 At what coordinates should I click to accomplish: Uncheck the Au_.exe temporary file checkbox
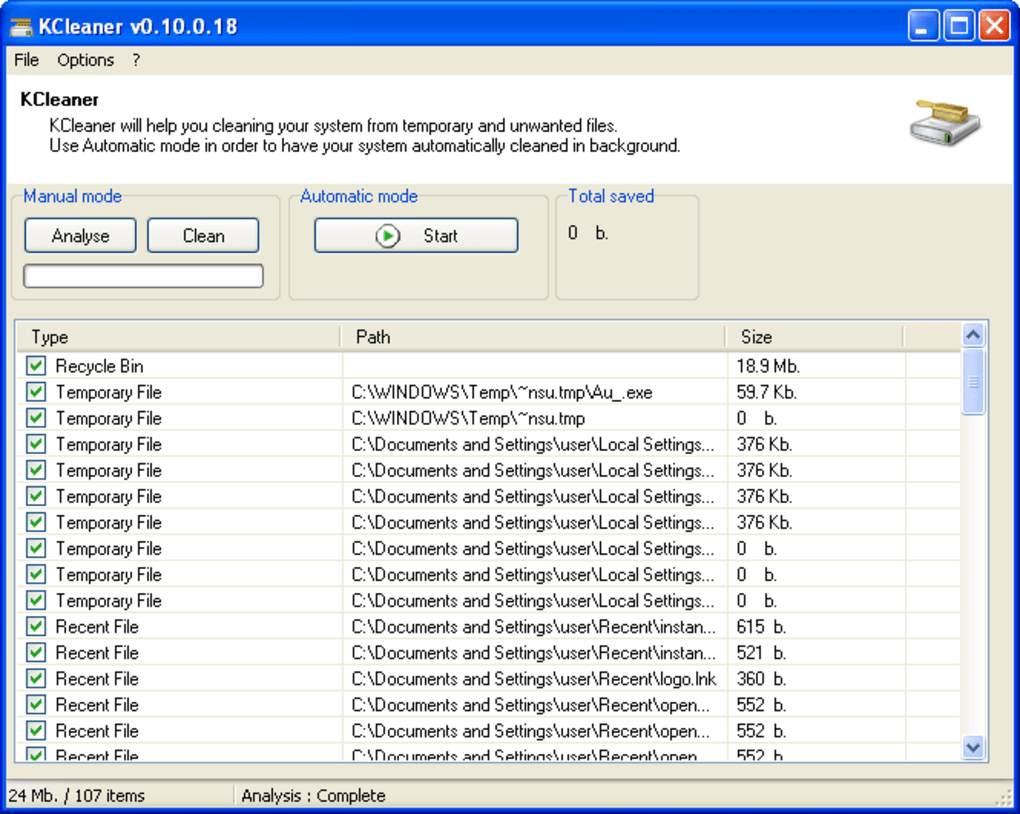pyautogui.click(x=36, y=392)
